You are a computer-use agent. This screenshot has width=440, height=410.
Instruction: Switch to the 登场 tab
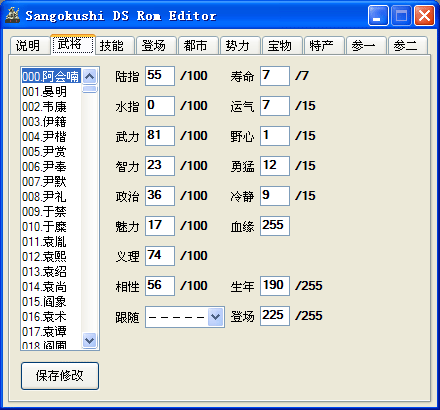point(156,46)
